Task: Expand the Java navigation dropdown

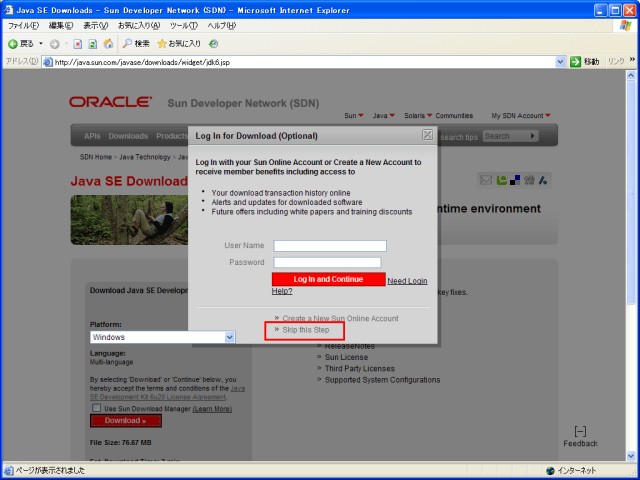Action: 392,116
